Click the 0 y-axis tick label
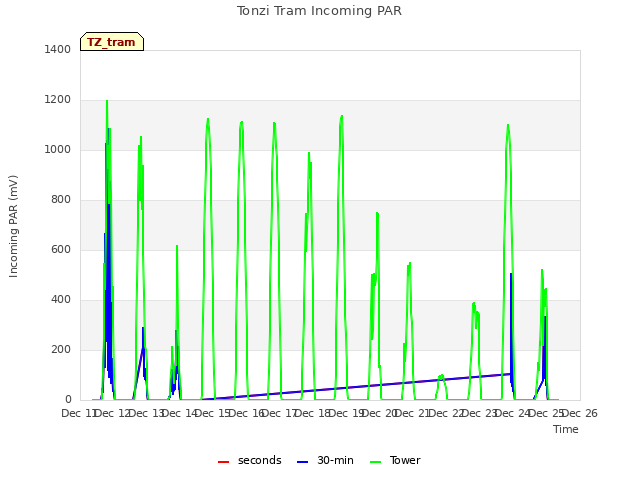This screenshot has width=640, height=480. 68,400
